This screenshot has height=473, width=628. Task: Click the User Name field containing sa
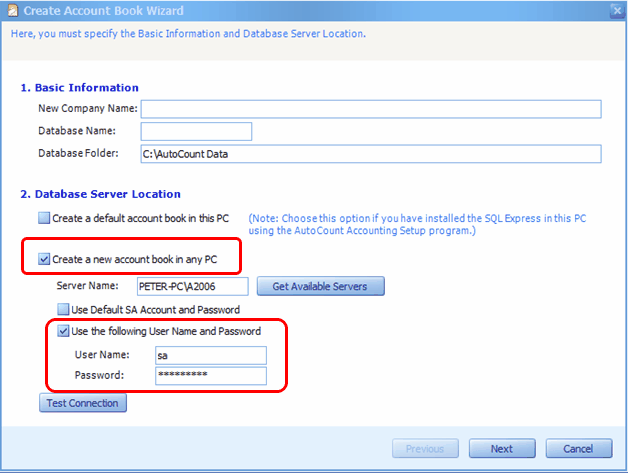click(x=210, y=355)
